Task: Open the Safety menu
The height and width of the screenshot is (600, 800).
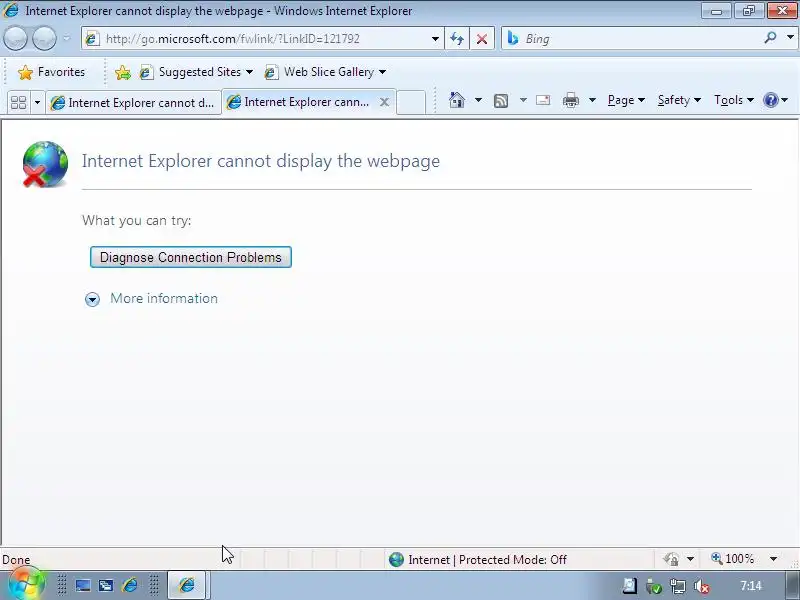Action: coord(679,100)
